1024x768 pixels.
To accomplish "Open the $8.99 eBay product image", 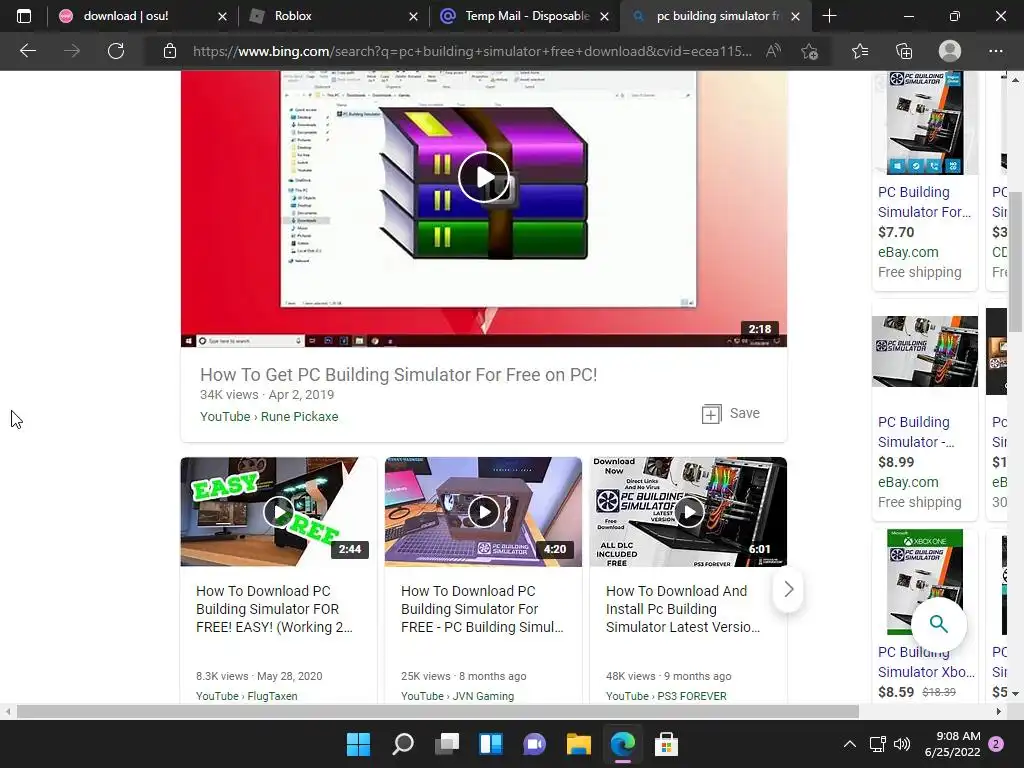I will (925, 351).
